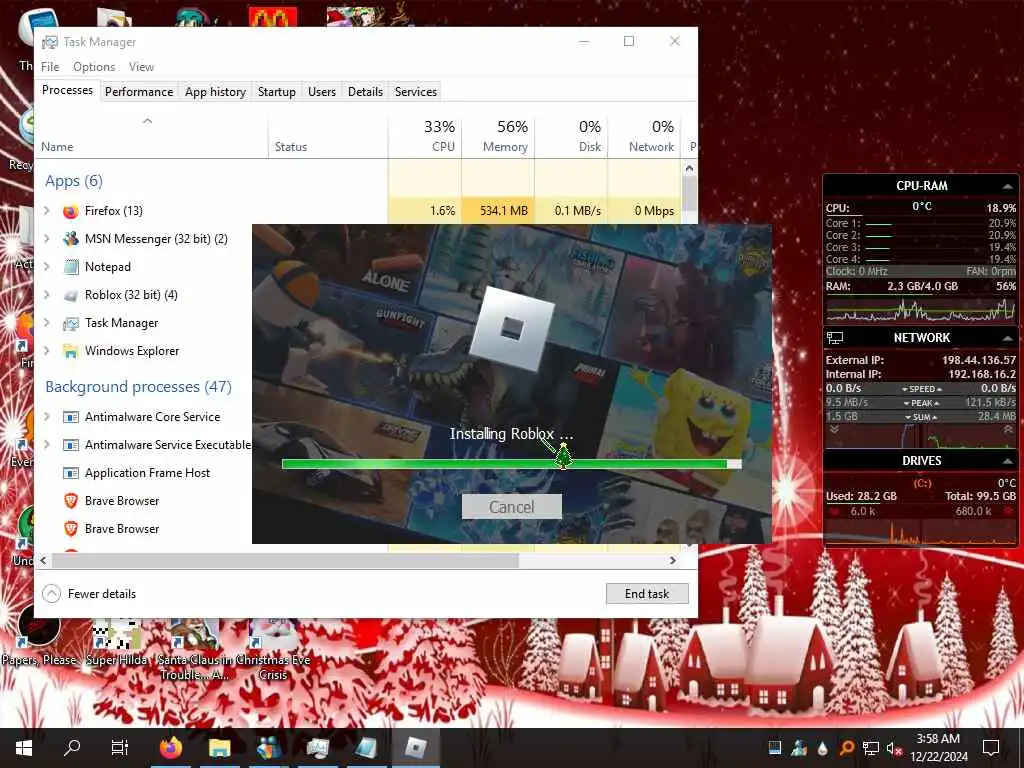Collapse the DRIVES widget panel
The width and height of the screenshot is (1024, 768).
1008,461
